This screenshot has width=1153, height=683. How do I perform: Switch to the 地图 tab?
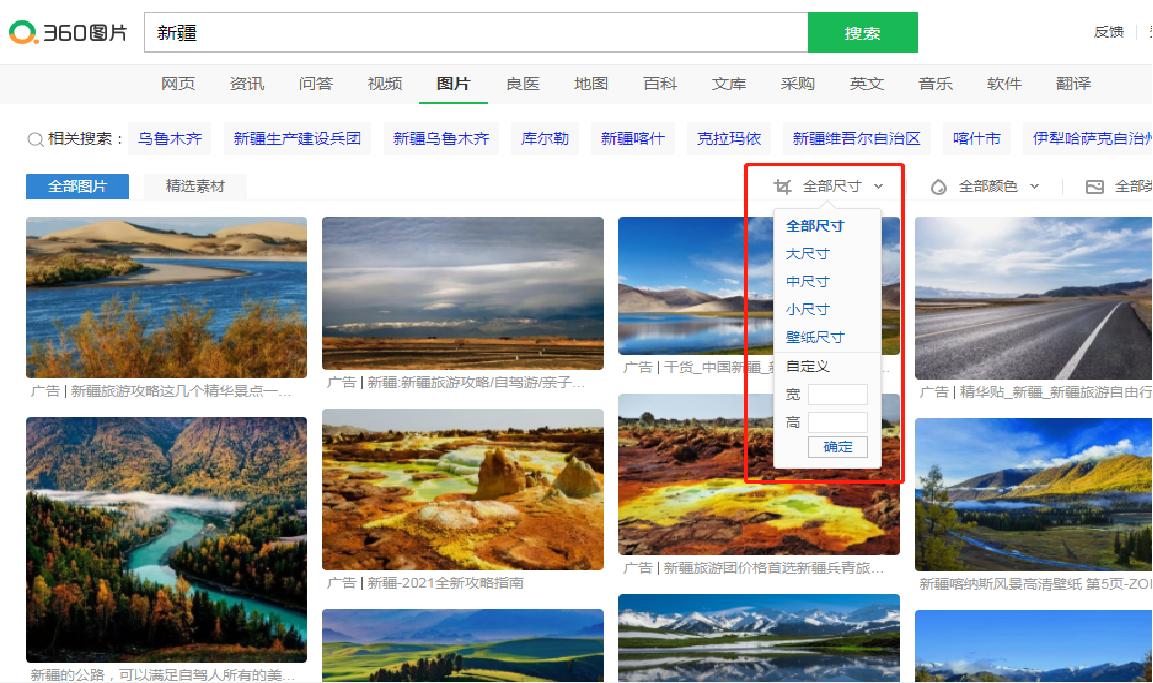click(591, 83)
